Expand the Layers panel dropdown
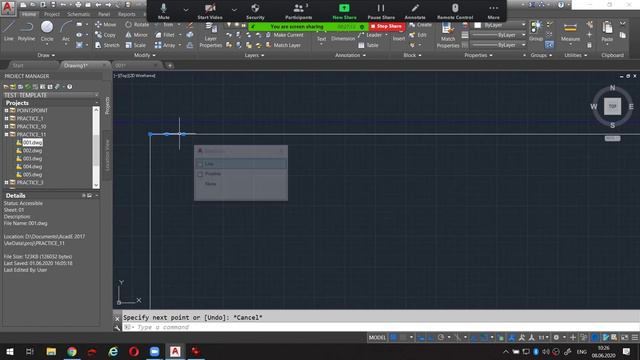Image resolution: width=640 pixels, height=360 pixels. [x=254, y=55]
